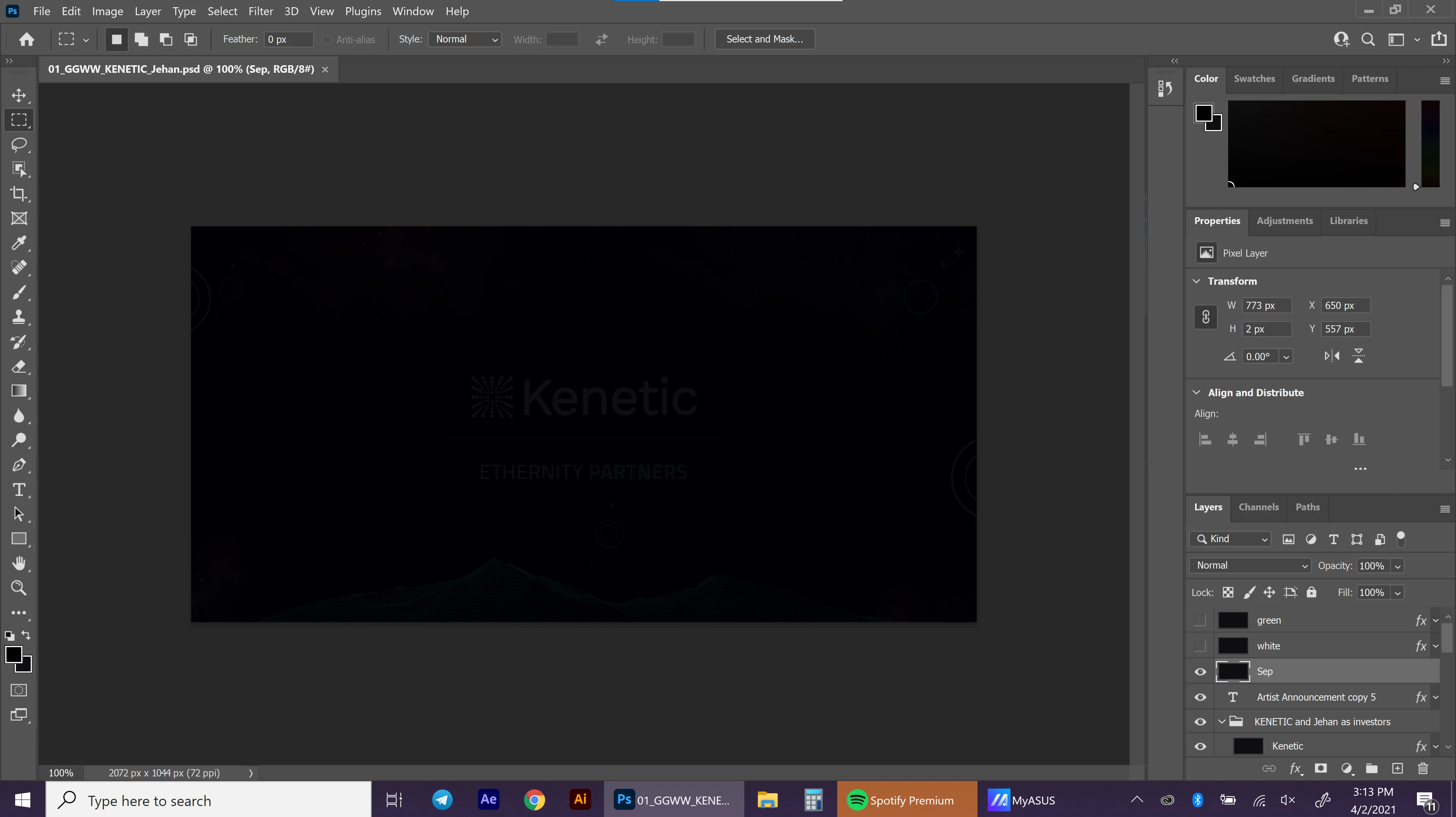Show the hidden green layer
This screenshot has height=817, width=1456.
pos(1200,620)
